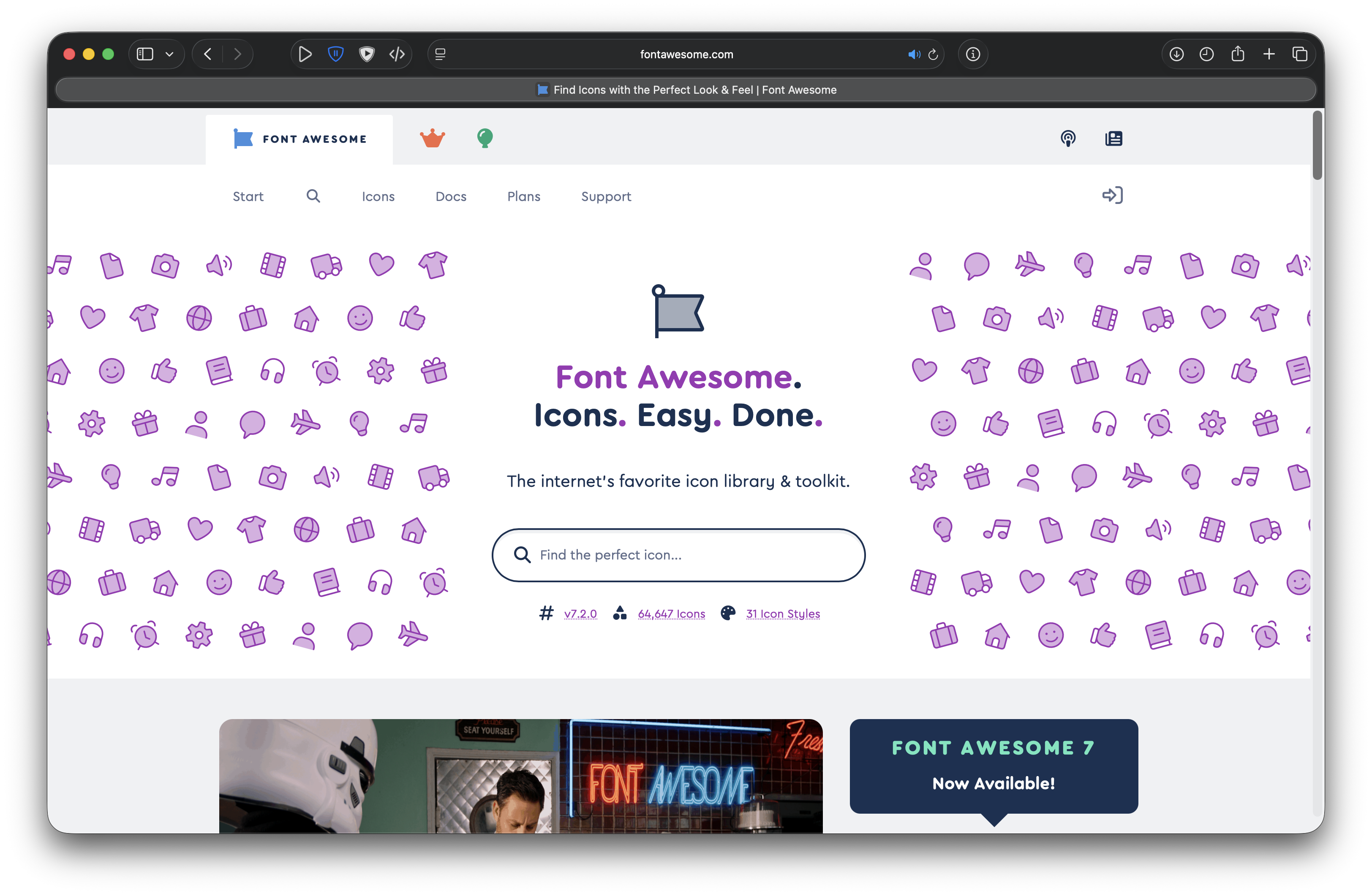View the Plans nav item
The image size is (1372, 896).
click(x=523, y=196)
